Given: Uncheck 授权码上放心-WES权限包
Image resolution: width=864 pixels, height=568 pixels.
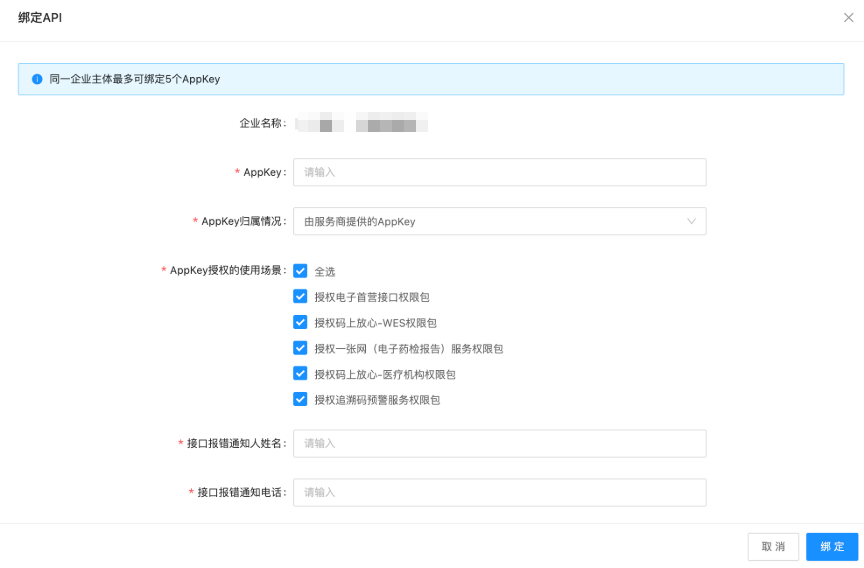Looking at the screenshot, I should pos(300,323).
